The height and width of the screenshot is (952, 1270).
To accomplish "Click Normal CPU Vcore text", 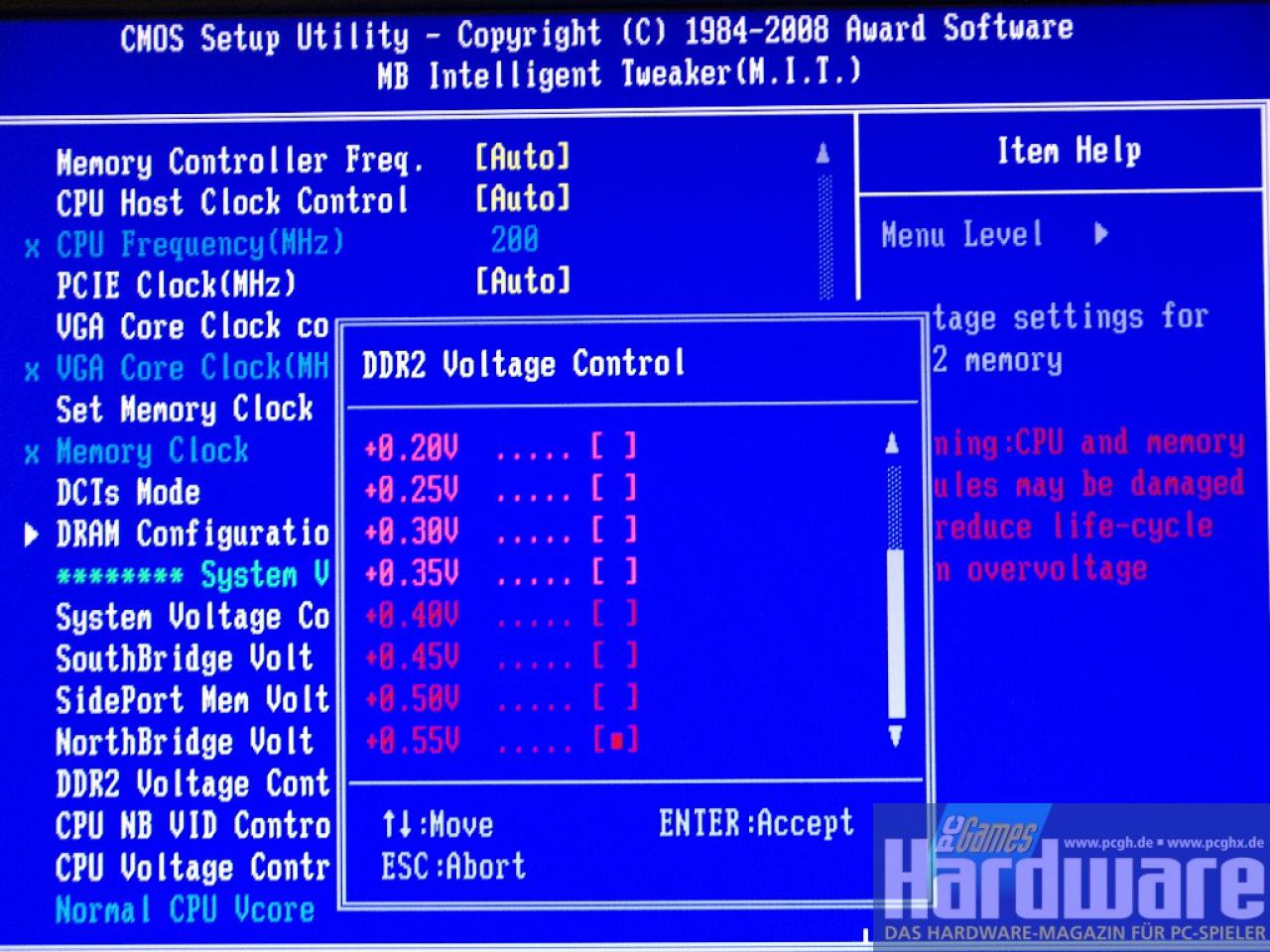I will click(x=185, y=909).
